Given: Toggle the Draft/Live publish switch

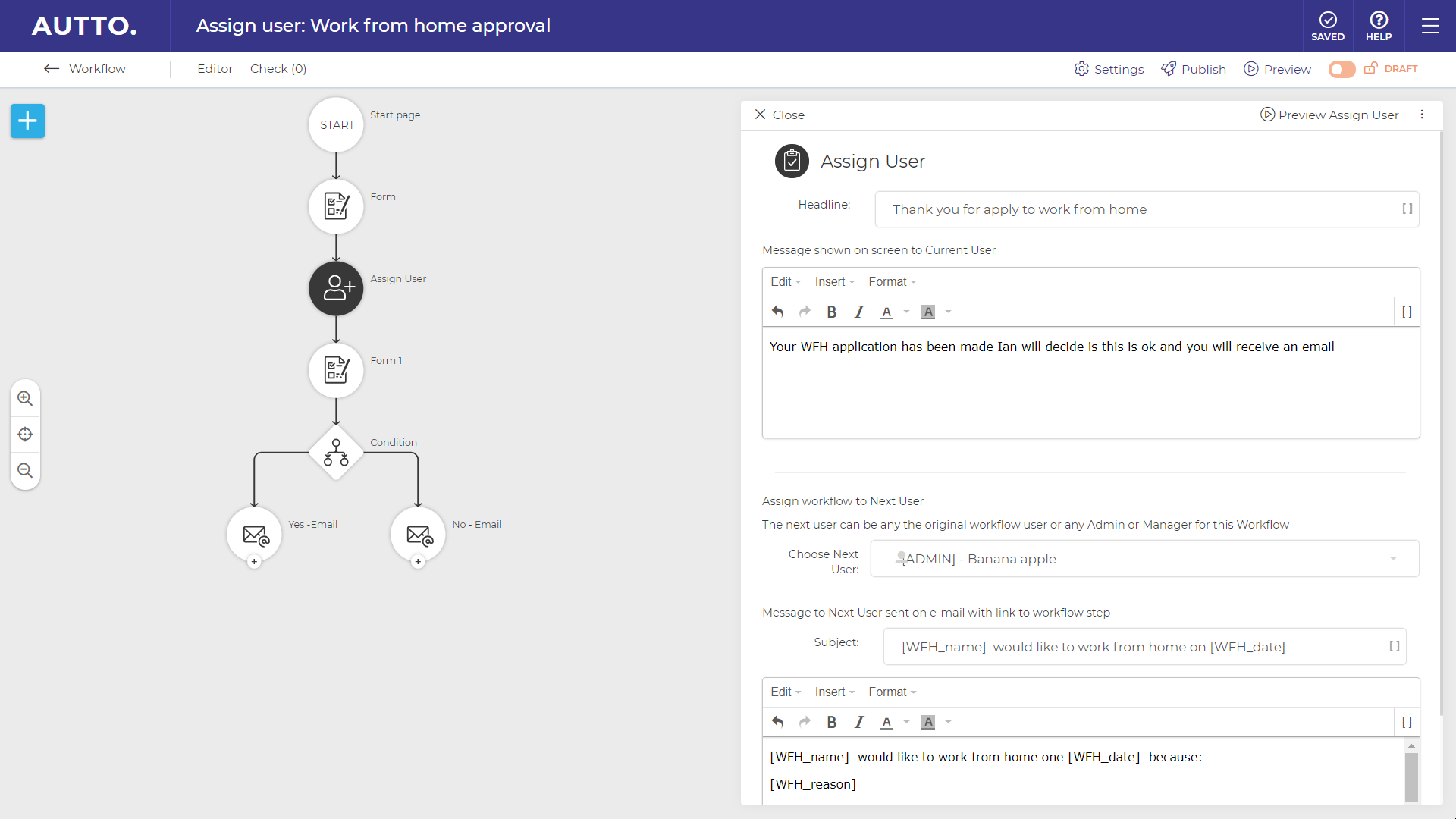Looking at the screenshot, I should 1341,69.
